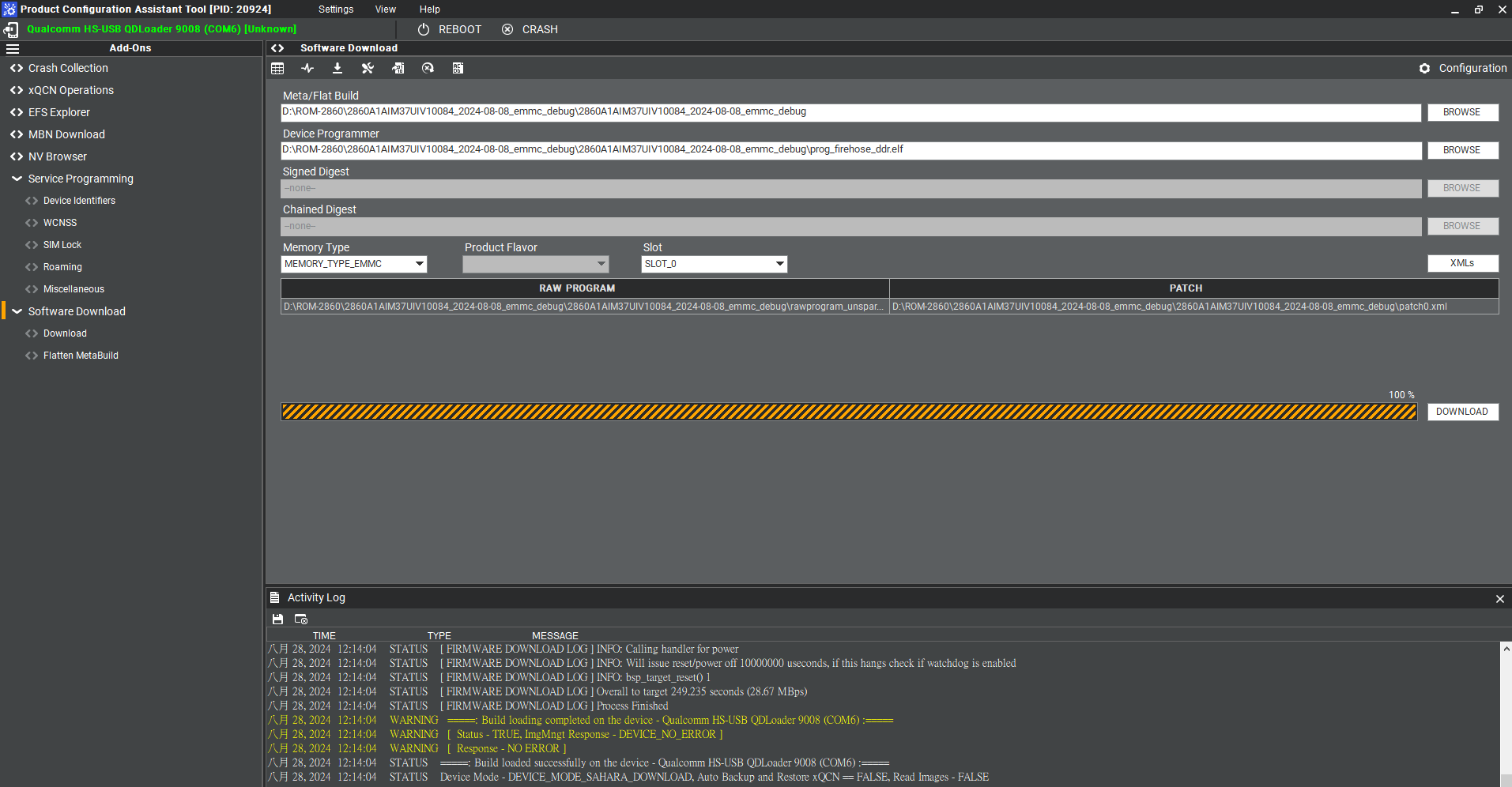Screen dimensions: 1512x787
Task: Collapse the Service Programming tree section
Action: click(x=17, y=179)
